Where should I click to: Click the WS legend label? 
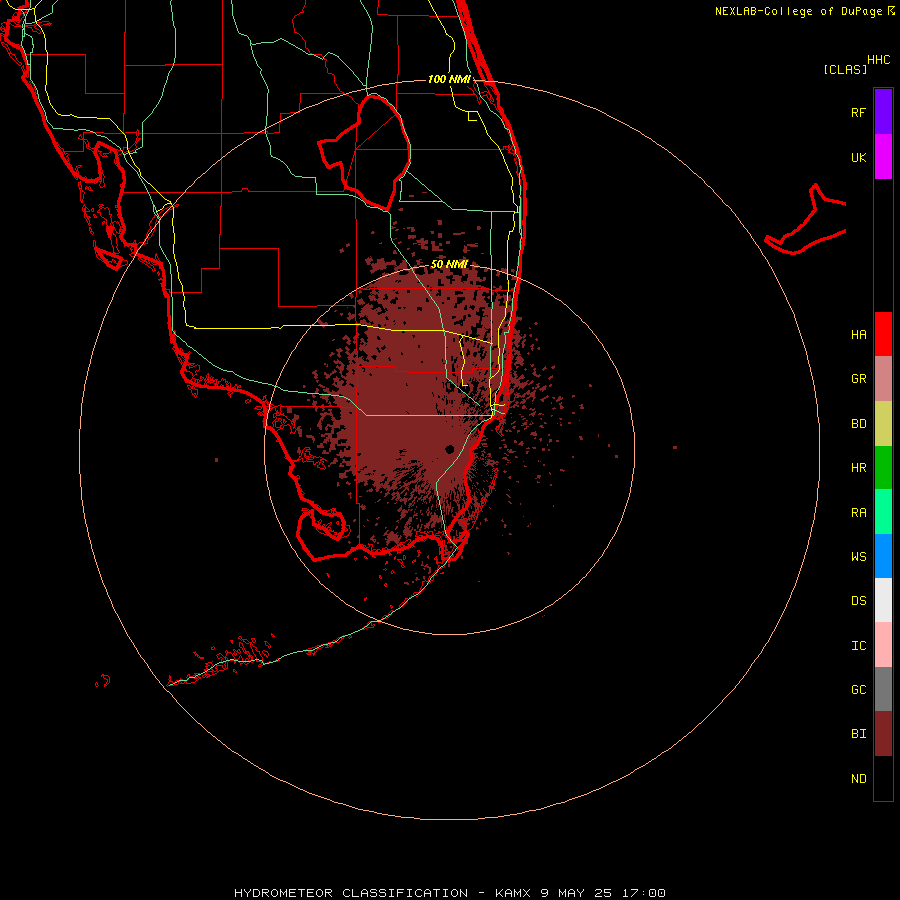click(x=858, y=557)
